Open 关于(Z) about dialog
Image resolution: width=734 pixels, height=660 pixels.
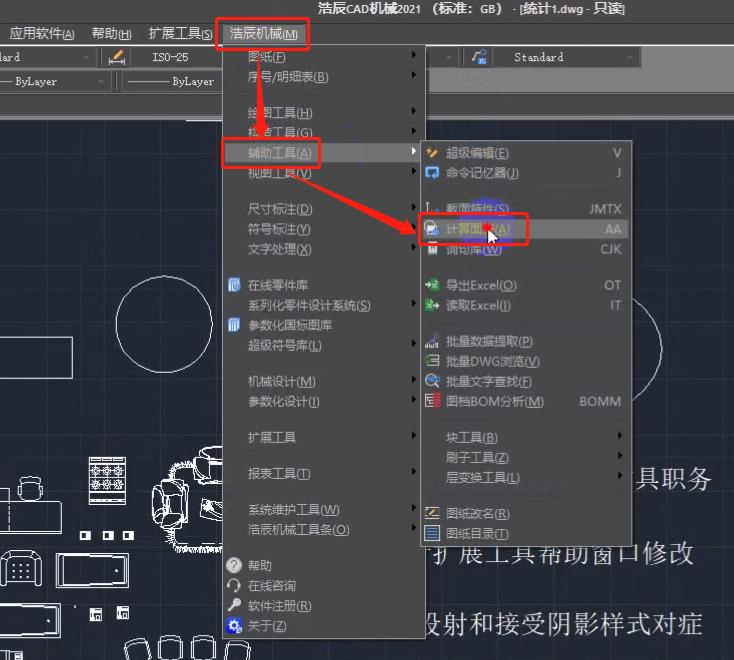323,626
